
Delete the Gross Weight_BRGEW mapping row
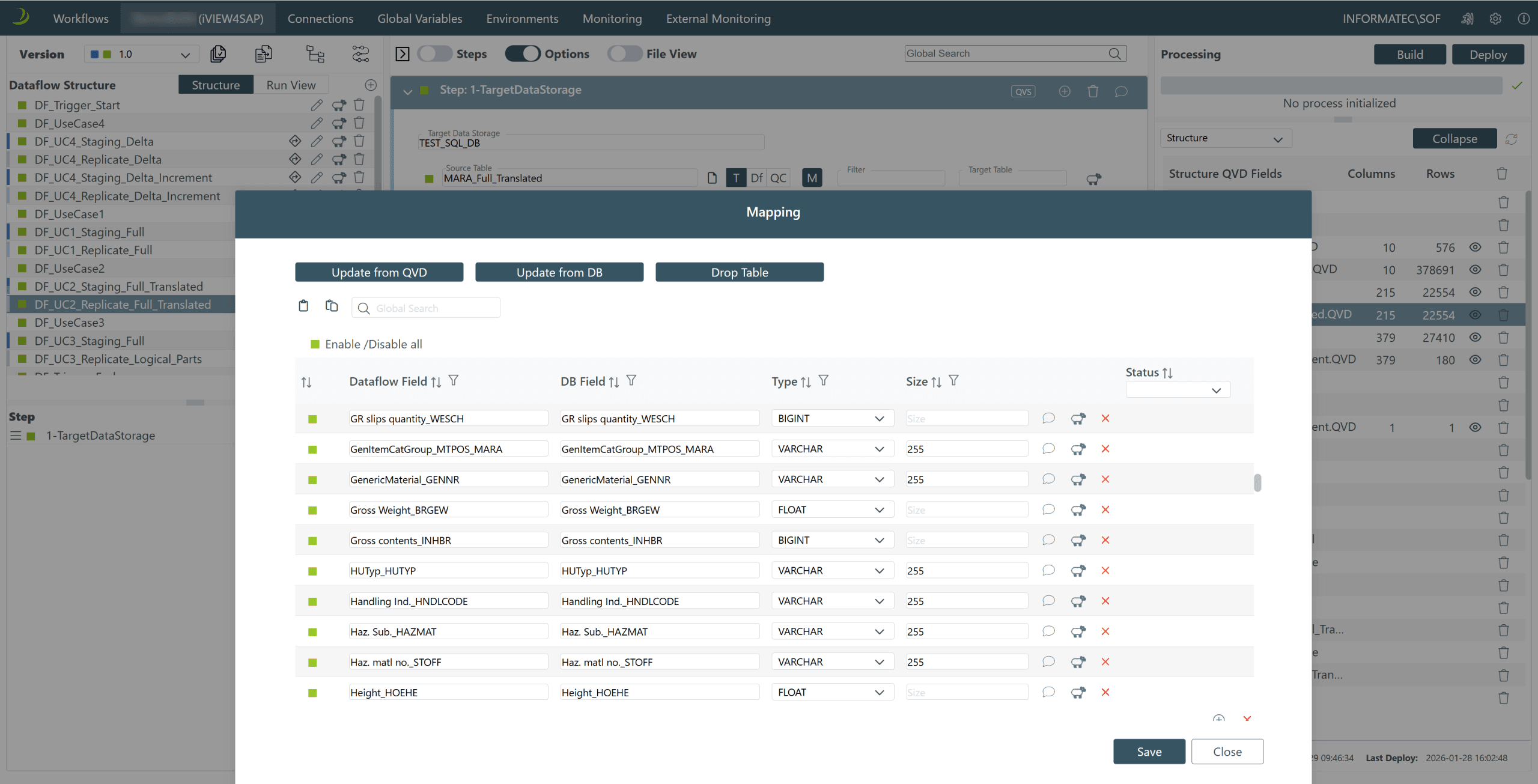[x=1105, y=509]
